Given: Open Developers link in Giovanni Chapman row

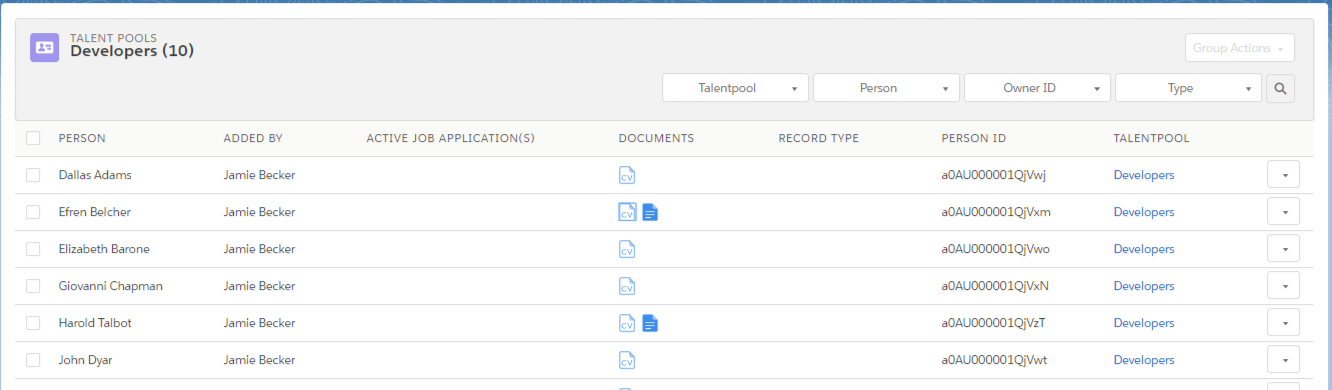Looking at the screenshot, I should [x=1144, y=286].
